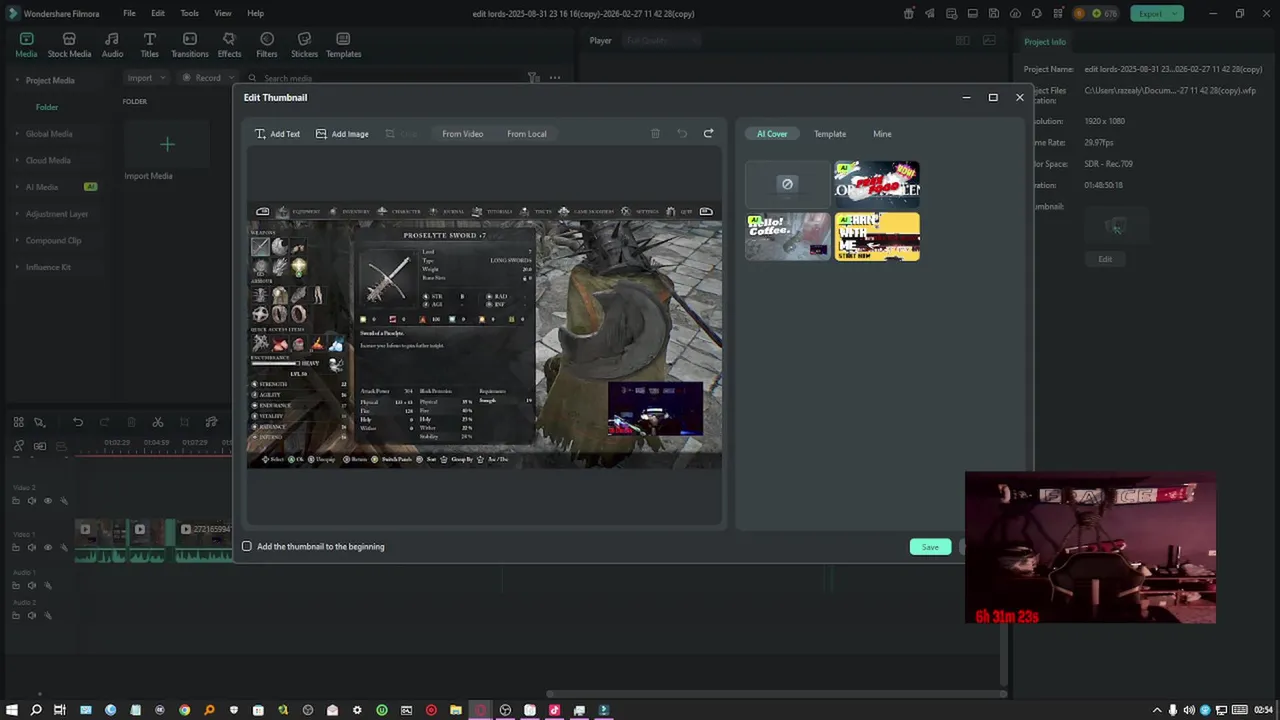Switch to the Mine tab
Image resolution: width=1280 pixels, height=720 pixels.
tap(882, 134)
